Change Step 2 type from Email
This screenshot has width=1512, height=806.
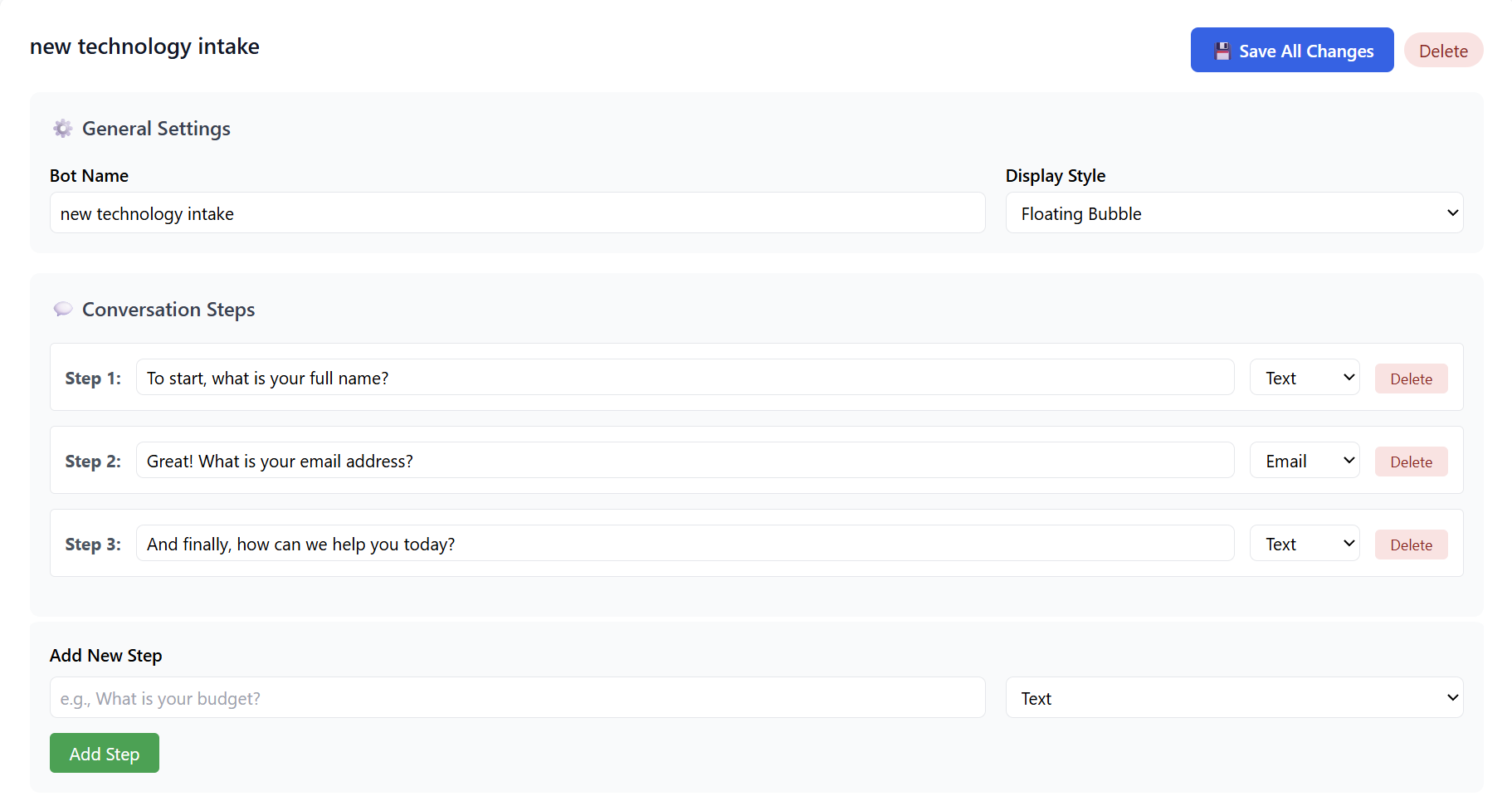click(x=1304, y=461)
